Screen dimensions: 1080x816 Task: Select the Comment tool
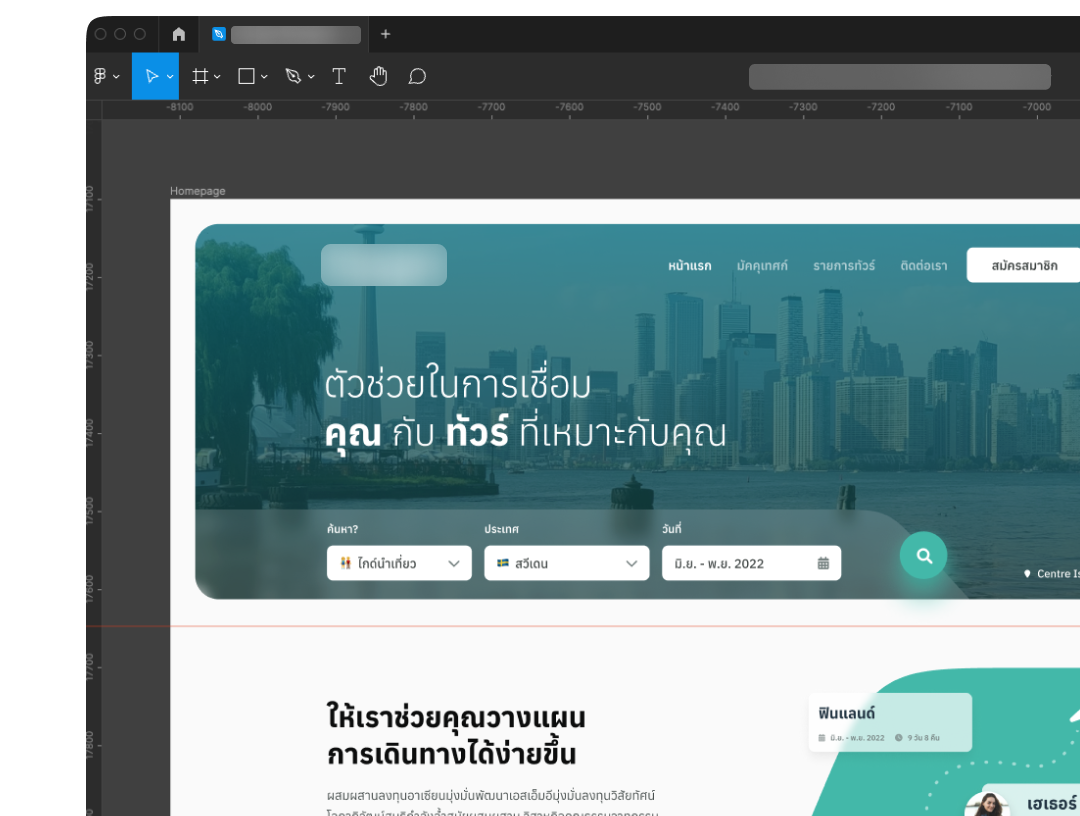click(x=417, y=76)
